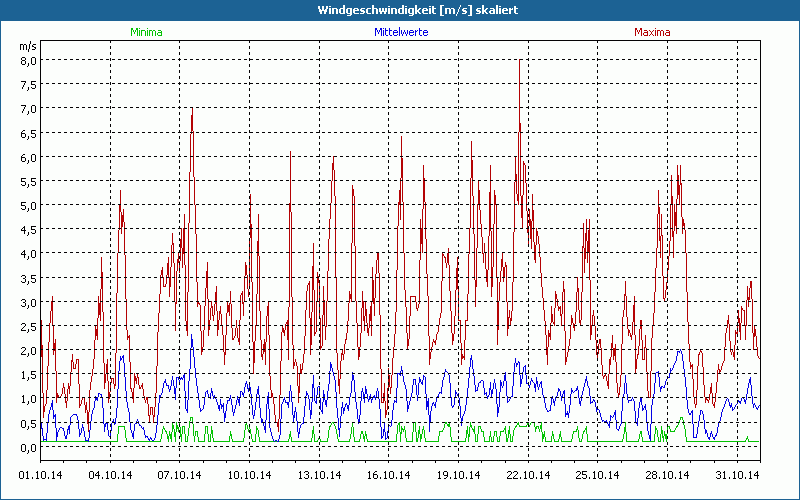Select the 5,0 y-axis tick label
The width and height of the screenshot is (800, 500).
(29, 205)
